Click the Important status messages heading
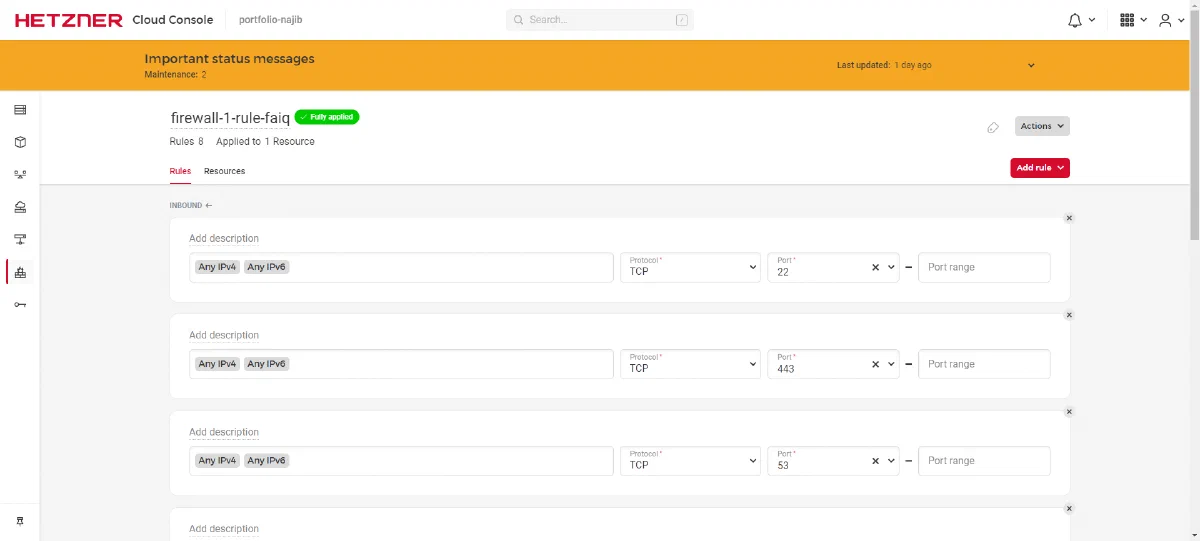Screen dimensions: 1200x541 pos(229,59)
